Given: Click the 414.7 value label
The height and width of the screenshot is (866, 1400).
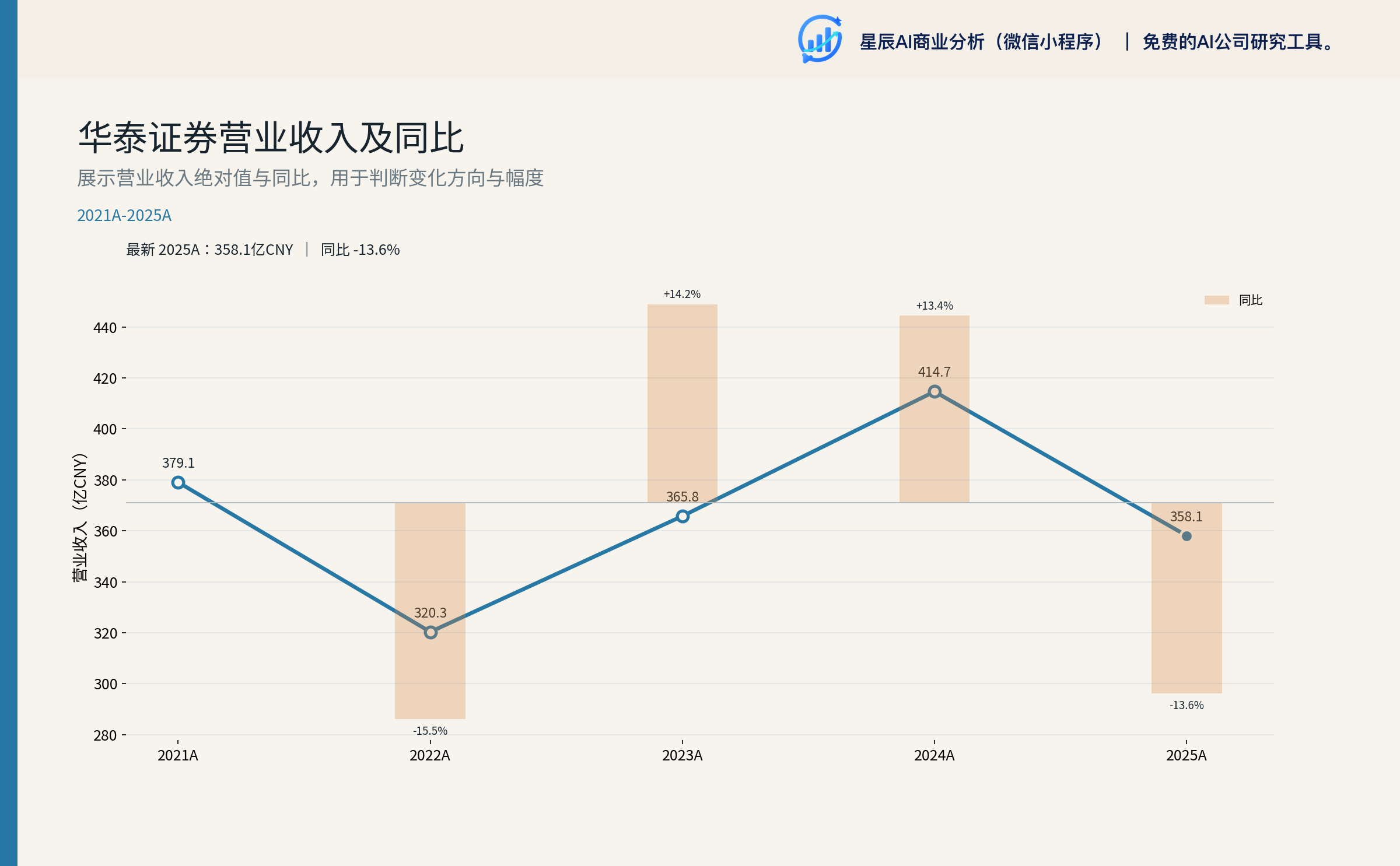Looking at the screenshot, I should tap(935, 371).
